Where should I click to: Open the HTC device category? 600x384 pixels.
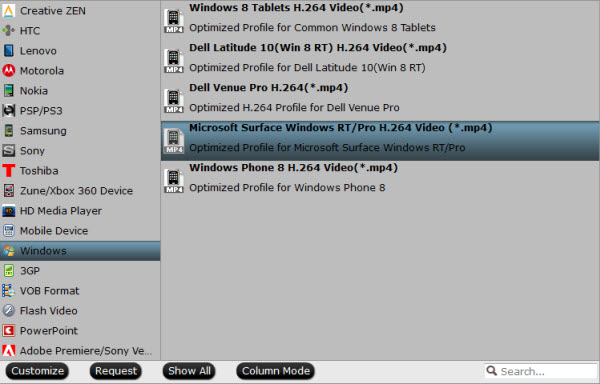pos(80,31)
